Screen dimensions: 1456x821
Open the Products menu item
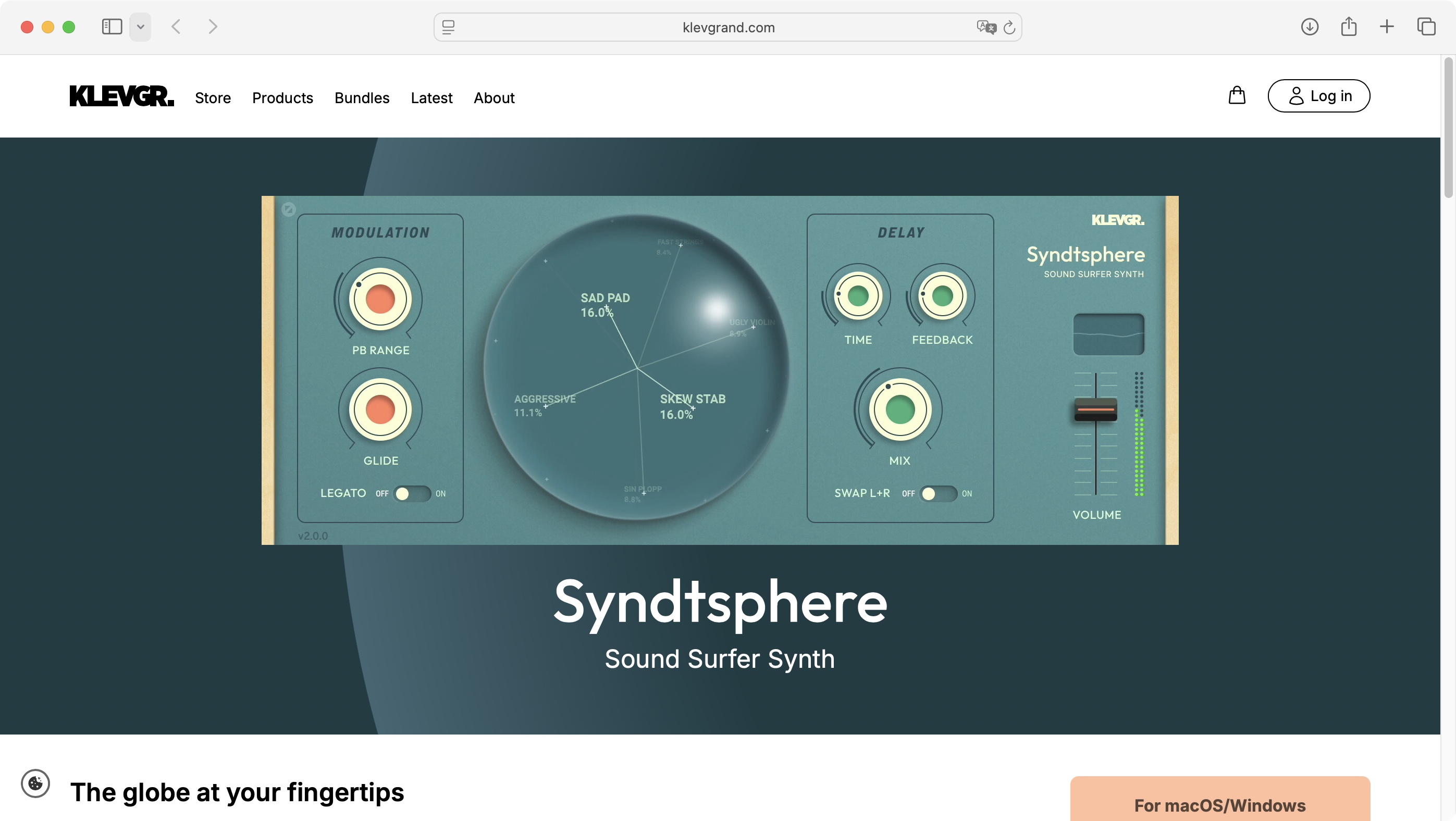coord(282,98)
